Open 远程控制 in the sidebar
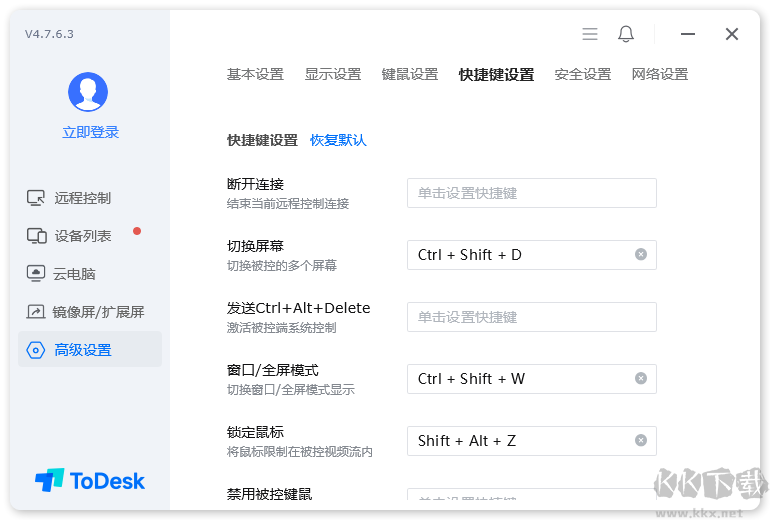 [x=90, y=198]
